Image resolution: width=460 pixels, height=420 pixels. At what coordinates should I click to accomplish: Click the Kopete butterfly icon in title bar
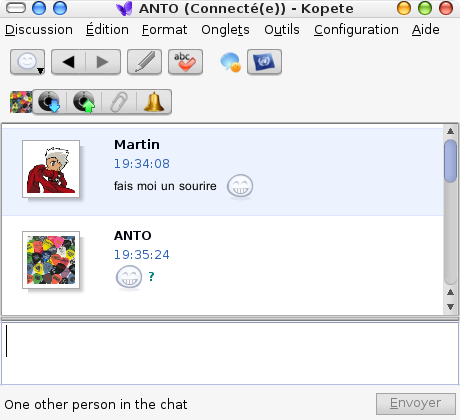[124, 9]
